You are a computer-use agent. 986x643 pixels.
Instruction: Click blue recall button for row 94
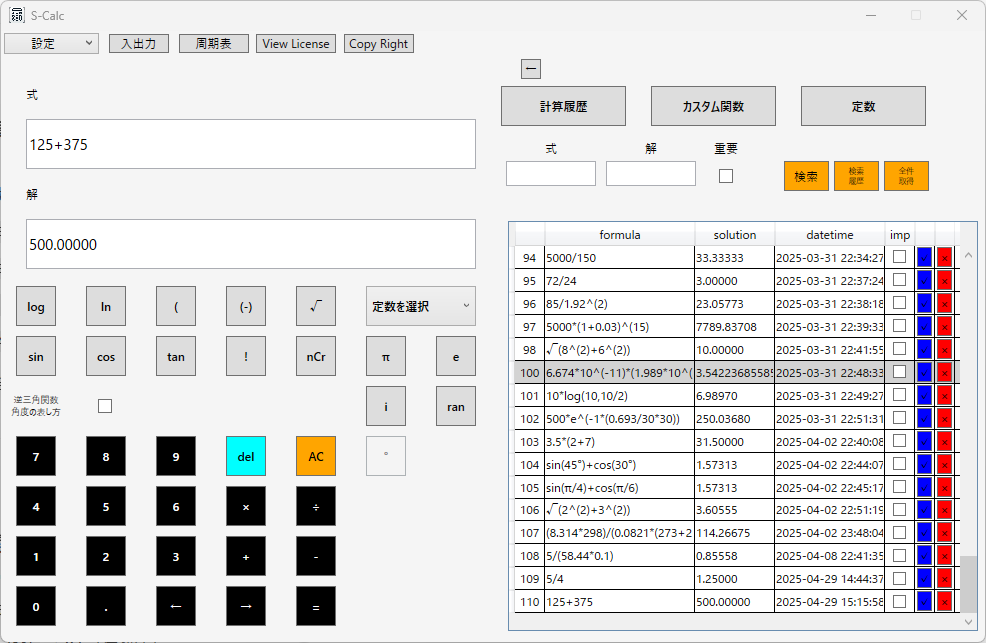(924, 258)
